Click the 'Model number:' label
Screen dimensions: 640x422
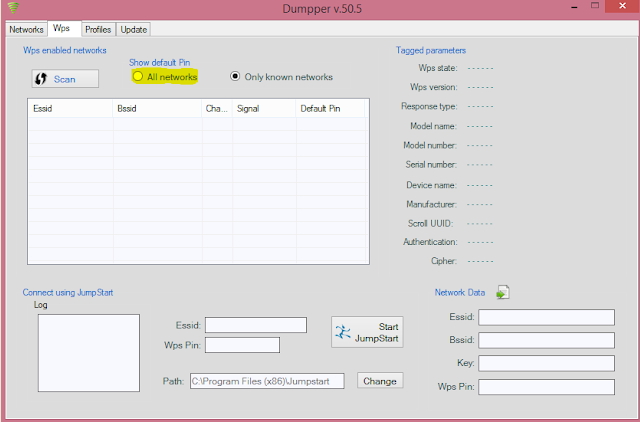pyautogui.click(x=430, y=145)
